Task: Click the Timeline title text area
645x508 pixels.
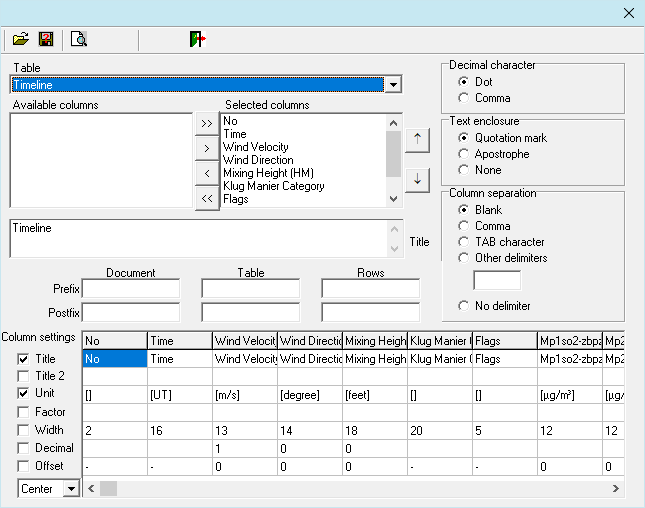Action: click(x=200, y=239)
